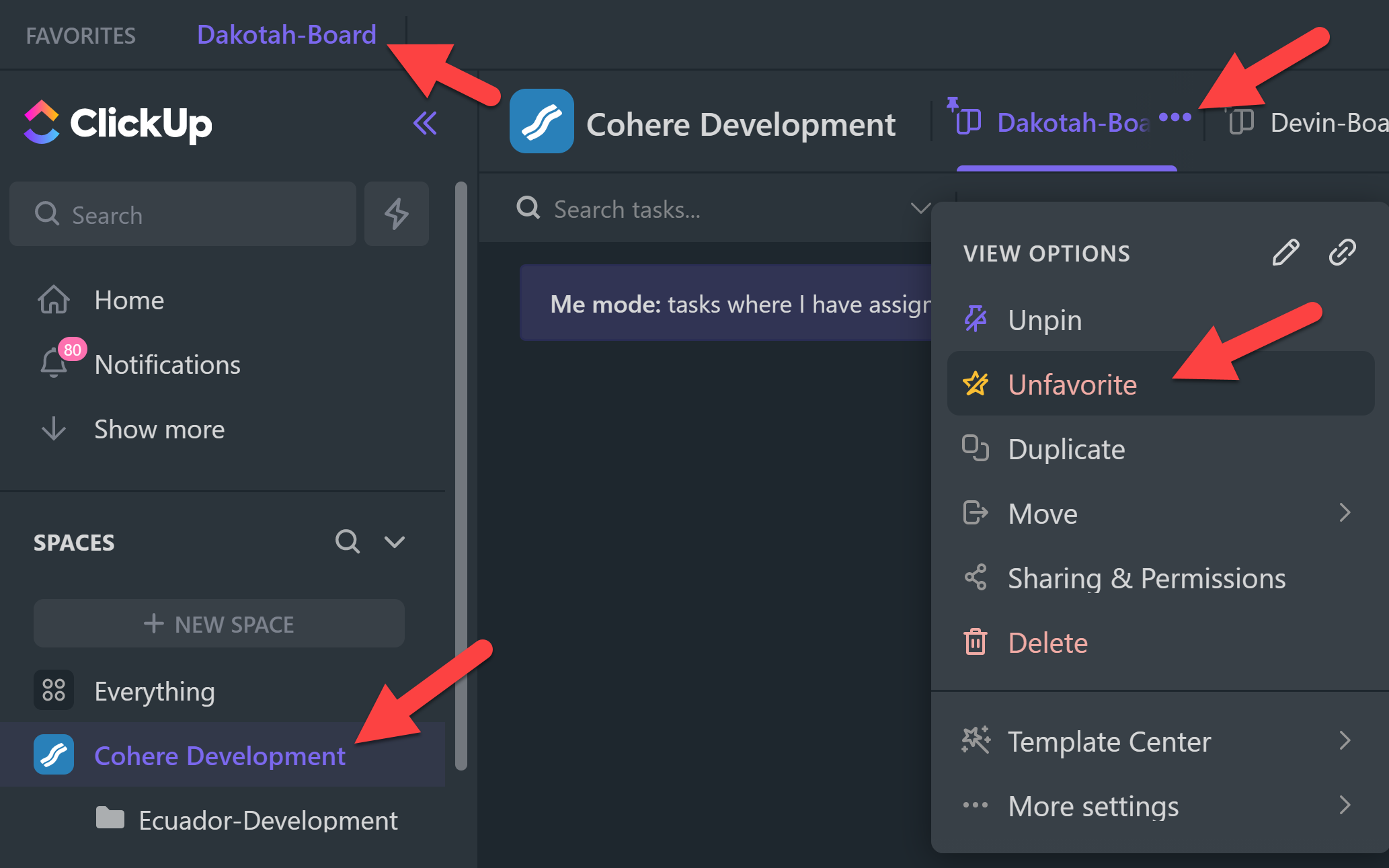Click the sidebar vertical scrollbar
Viewport: 1389px width, 868px height.
(461, 475)
